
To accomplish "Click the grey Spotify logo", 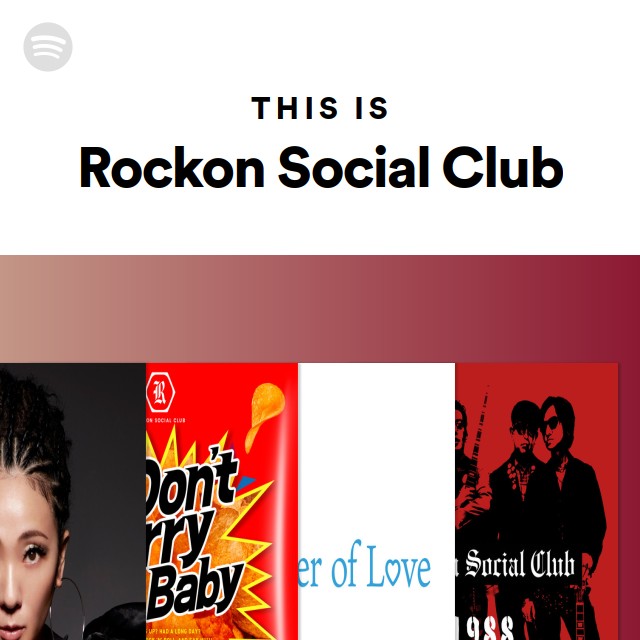I will pyautogui.click(x=48, y=47).
